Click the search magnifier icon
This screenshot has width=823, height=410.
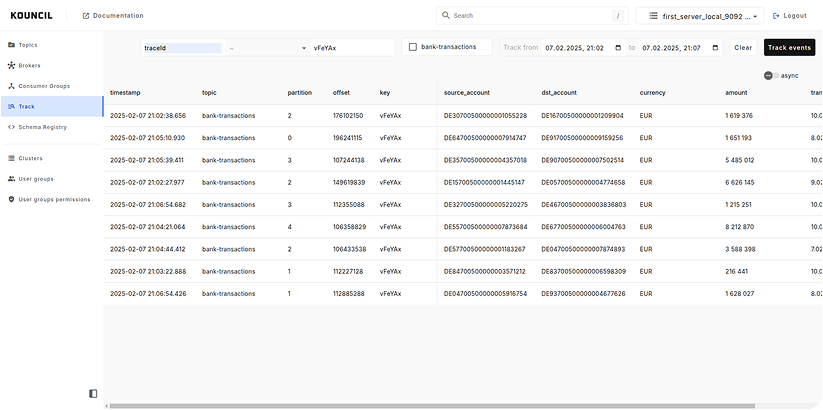[x=446, y=15]
